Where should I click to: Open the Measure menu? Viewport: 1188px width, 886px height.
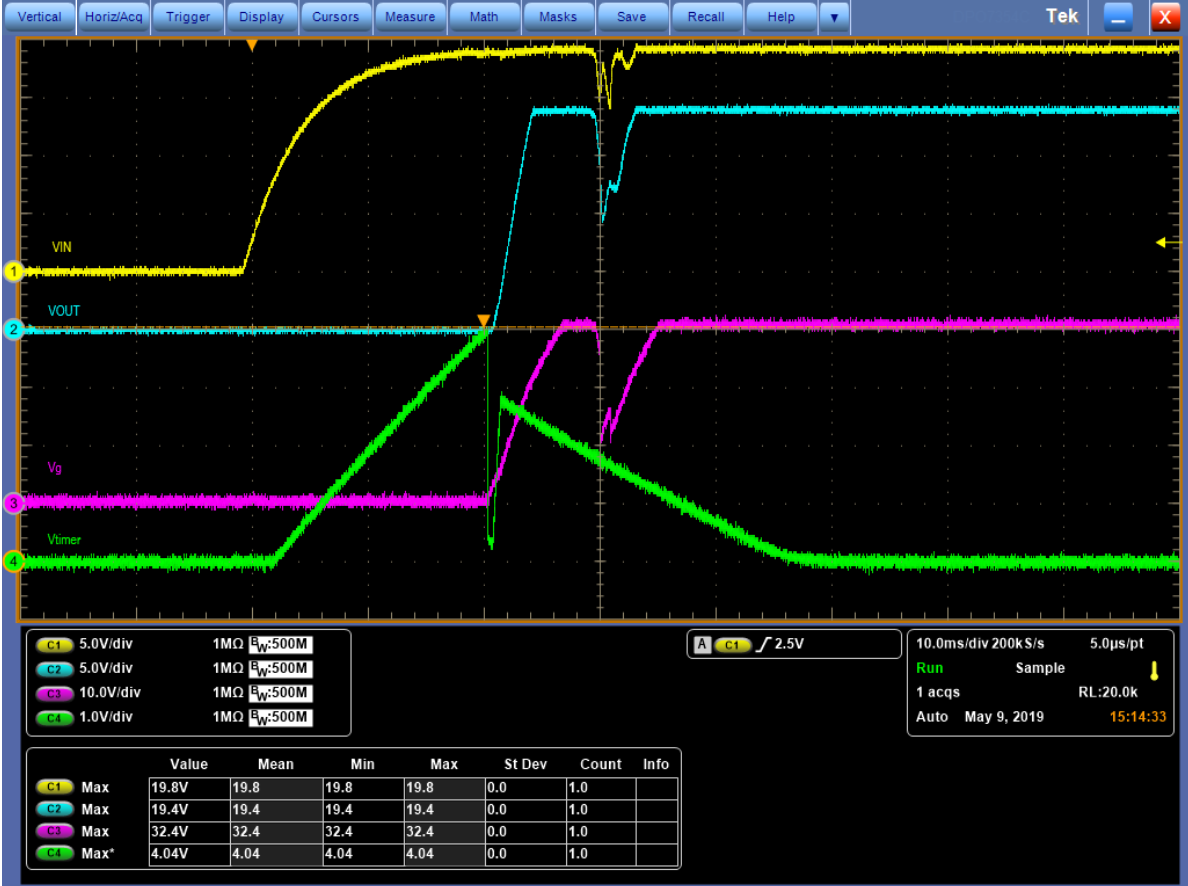409,17
